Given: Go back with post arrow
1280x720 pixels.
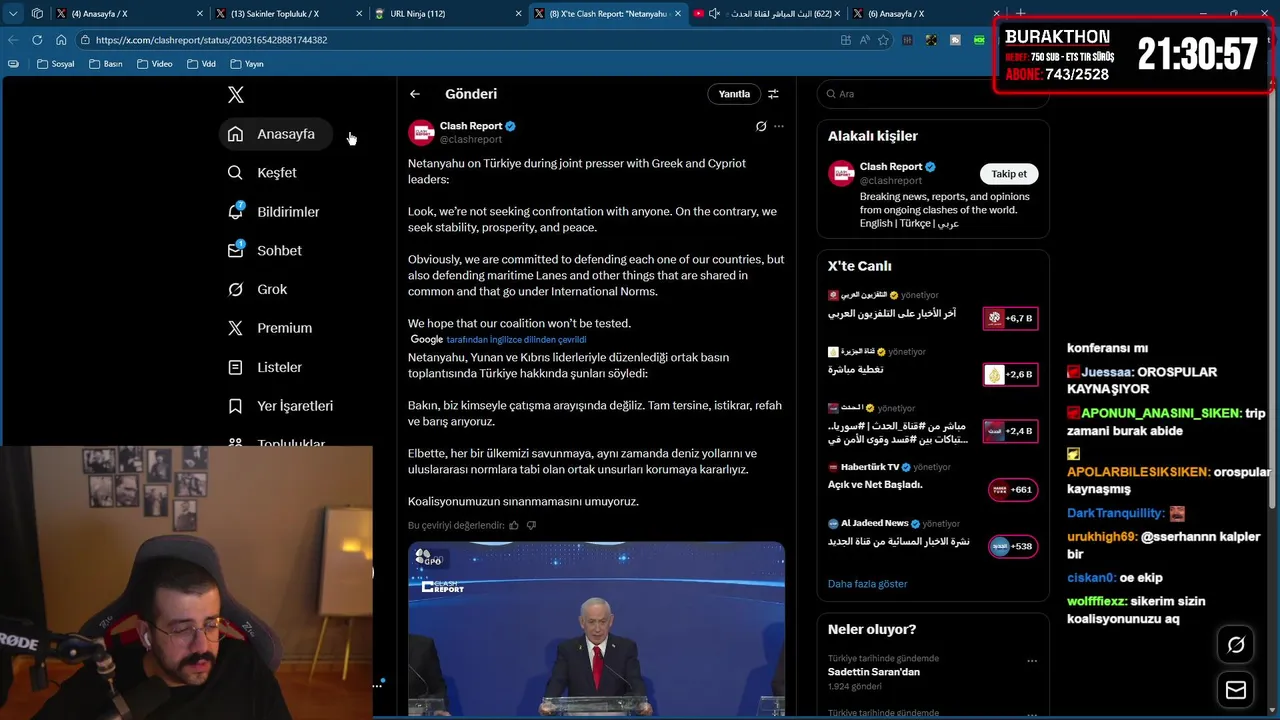Looking at the screenshot, I should coord(415,94).
